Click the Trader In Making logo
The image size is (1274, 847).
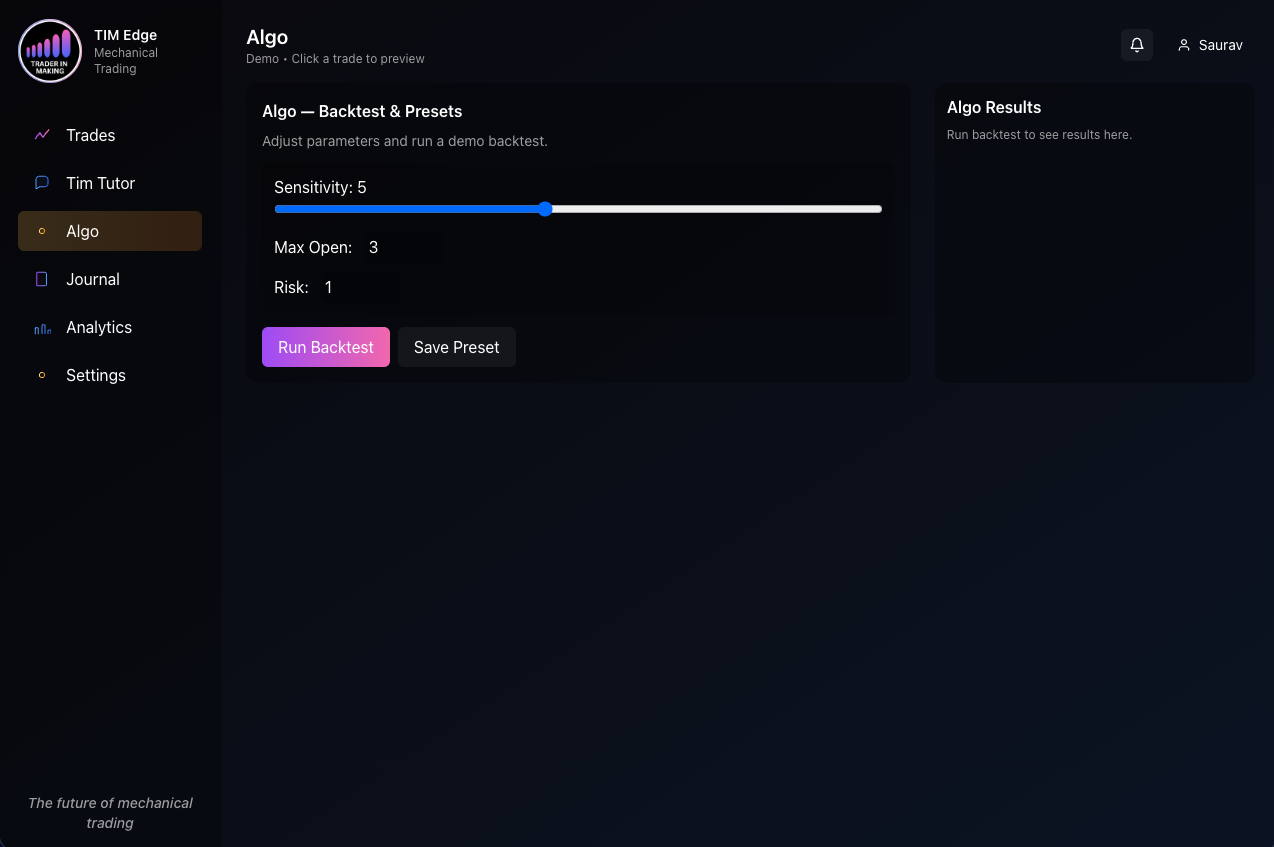tap(50, 51)
